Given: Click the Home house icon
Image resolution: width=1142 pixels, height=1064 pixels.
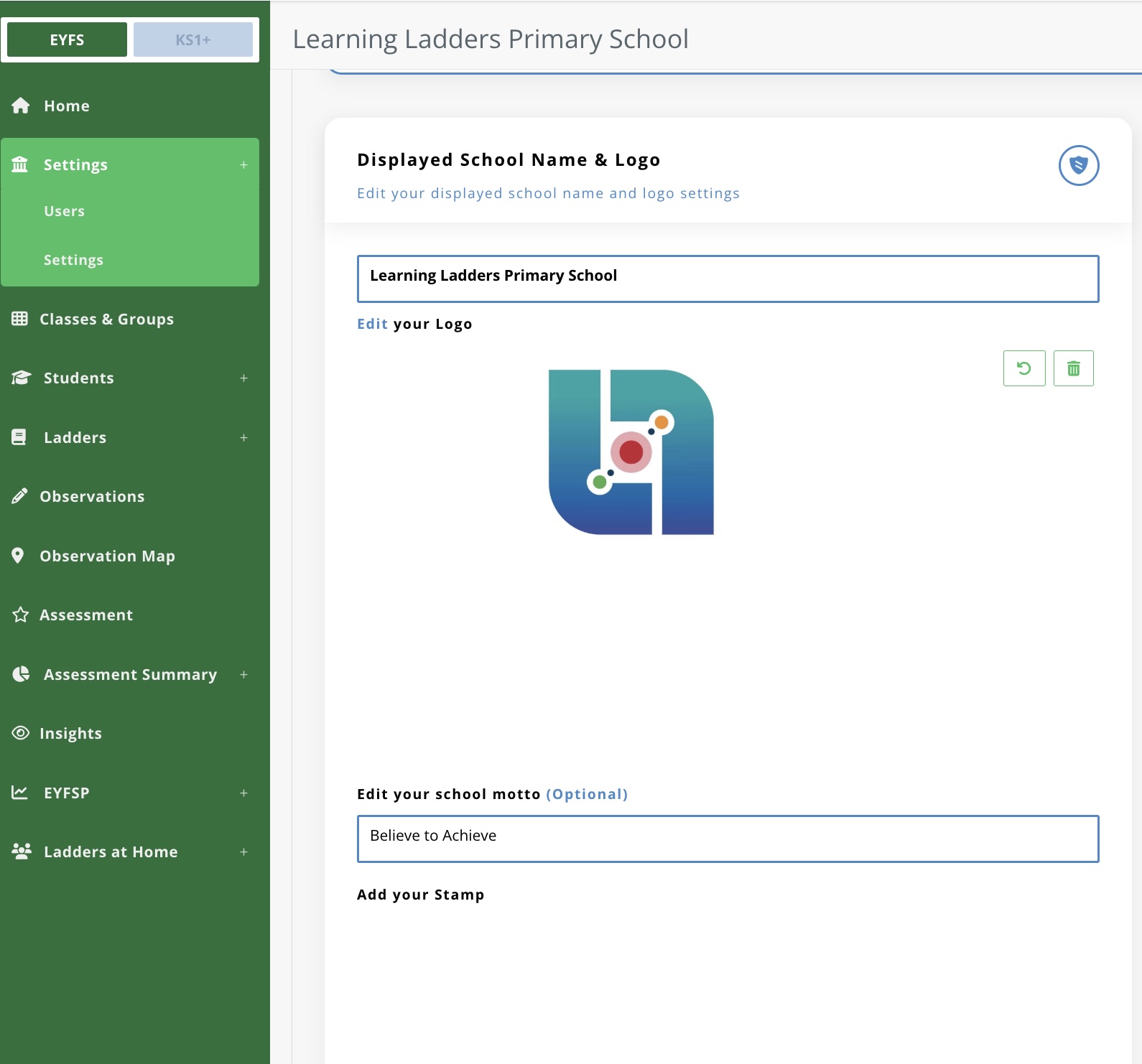Looking at the screenshot, I should click(21, 106).
